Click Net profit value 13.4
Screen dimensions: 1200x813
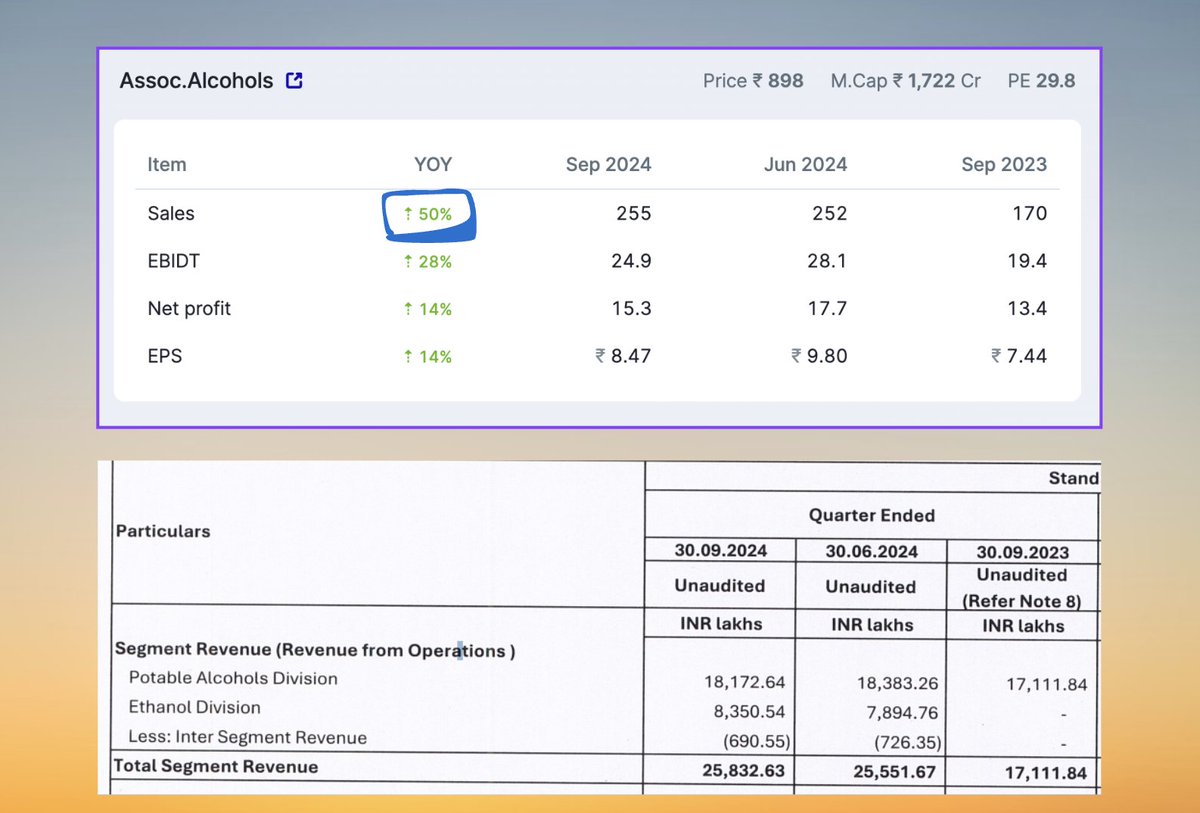[1027, 308]
